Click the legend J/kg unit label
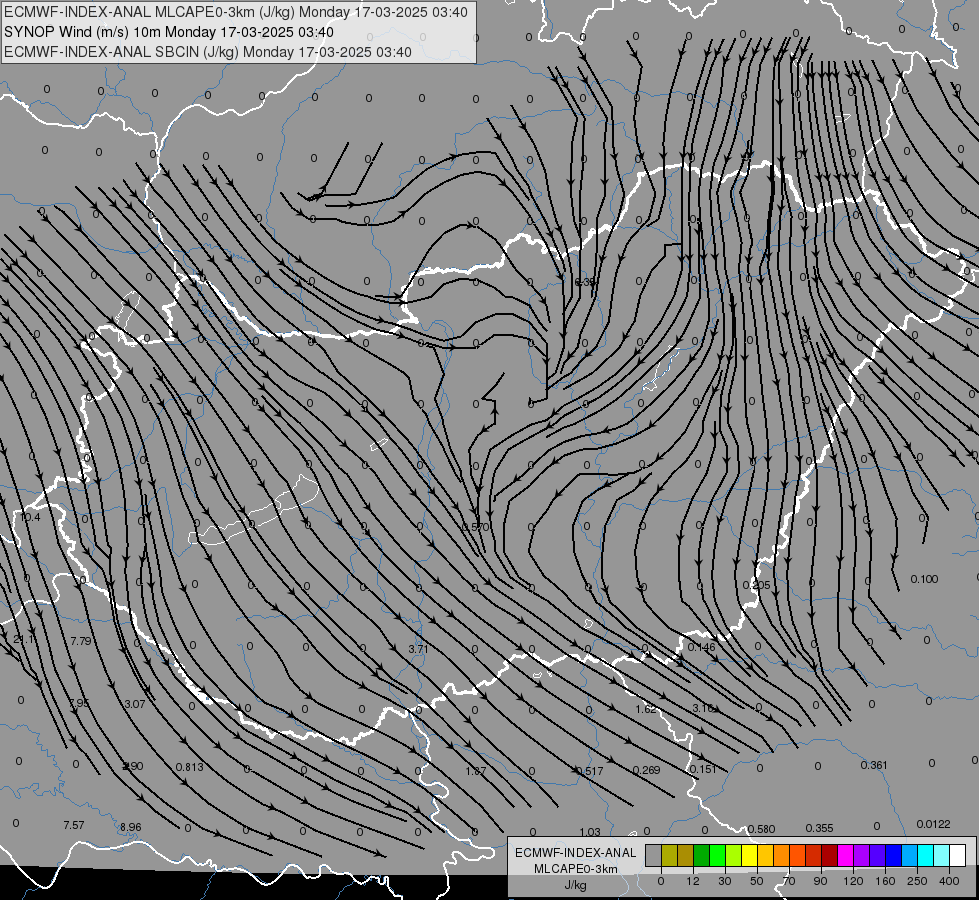979x900 pixels. click(x=575, y=885)
